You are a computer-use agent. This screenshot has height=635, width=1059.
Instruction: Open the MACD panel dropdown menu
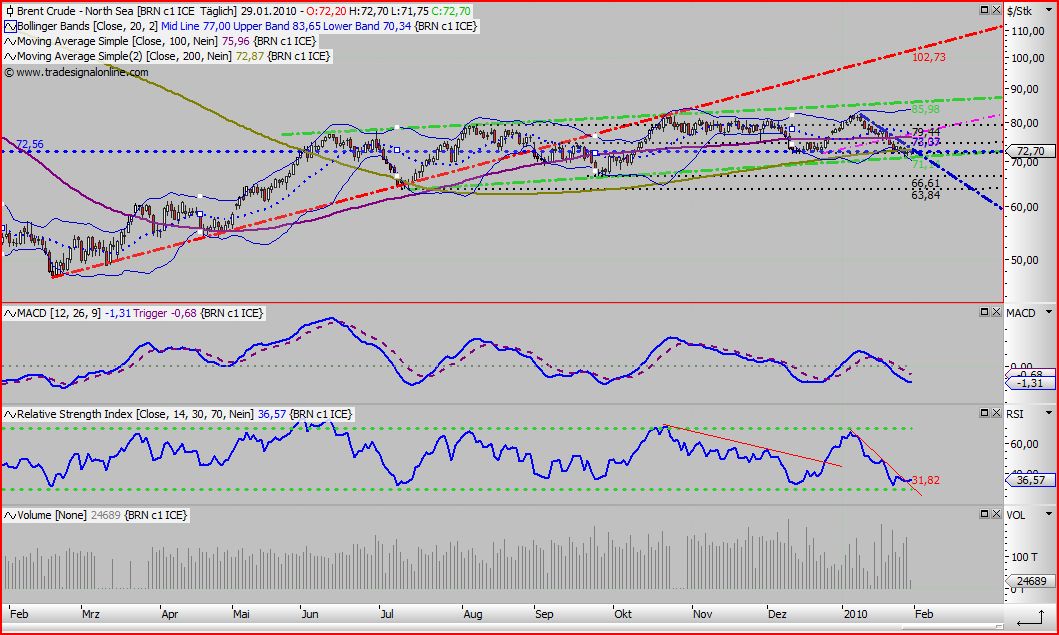1048,312
